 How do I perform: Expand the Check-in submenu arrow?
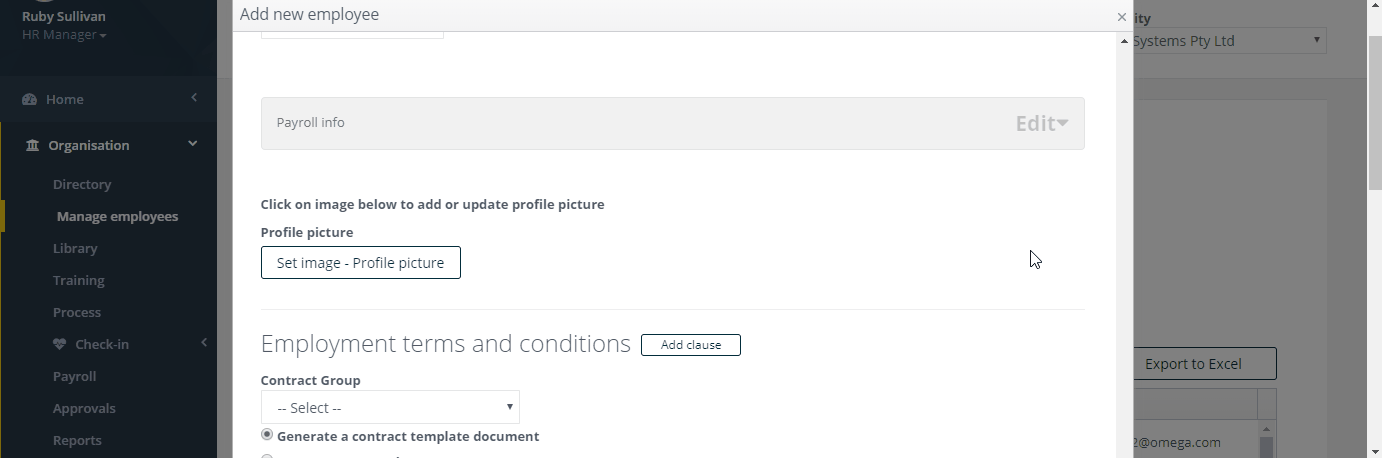(x=204, y=343)
